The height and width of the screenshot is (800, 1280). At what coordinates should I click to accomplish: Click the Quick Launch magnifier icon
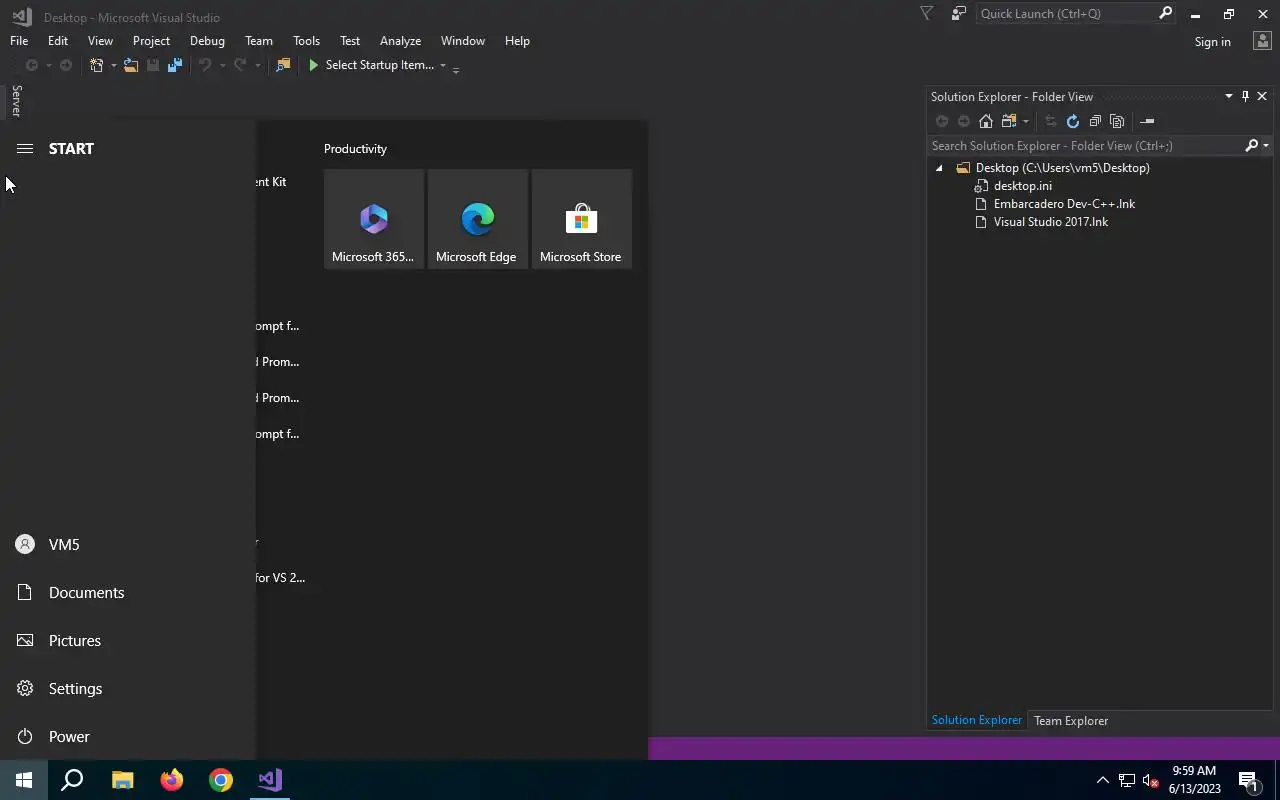(1165, 14)
